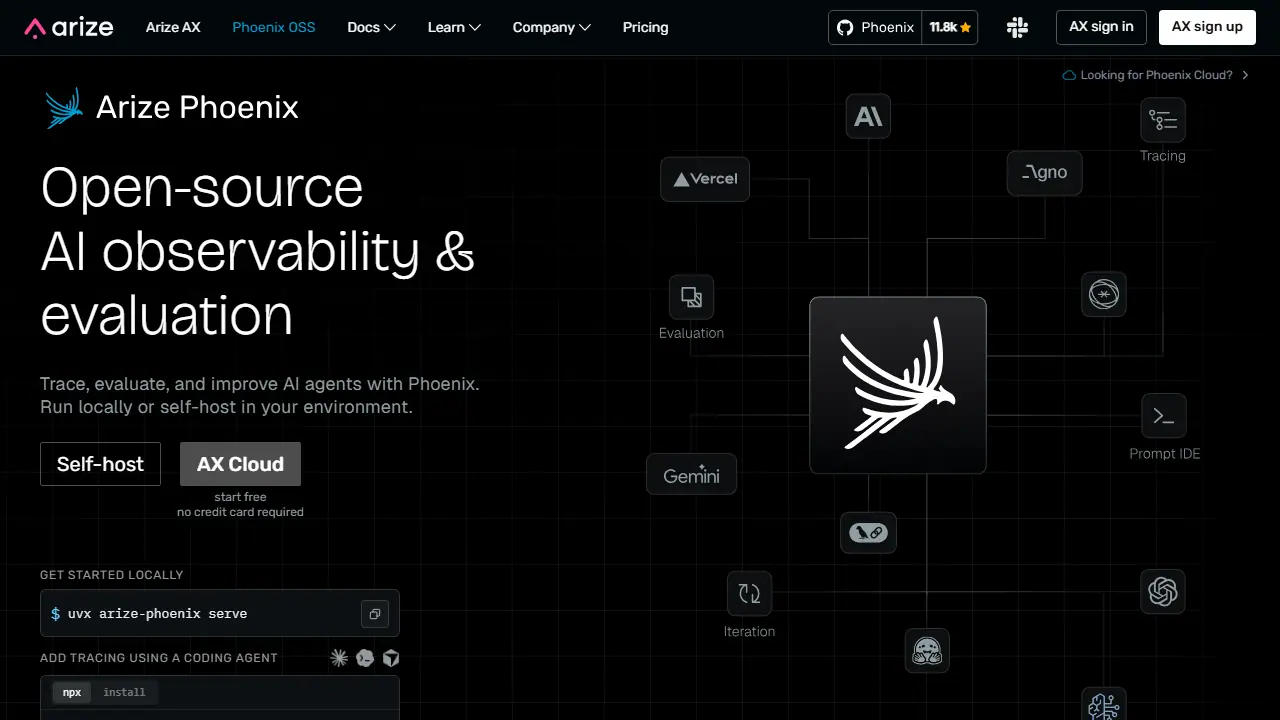Click the Prompt IDE terminal icon
The height and width of the screenshot is (720, 1280).
[1164, 416]
